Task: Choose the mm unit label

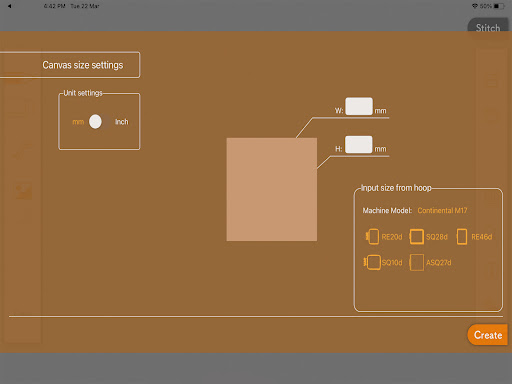Action: click(x=78, y=122)
